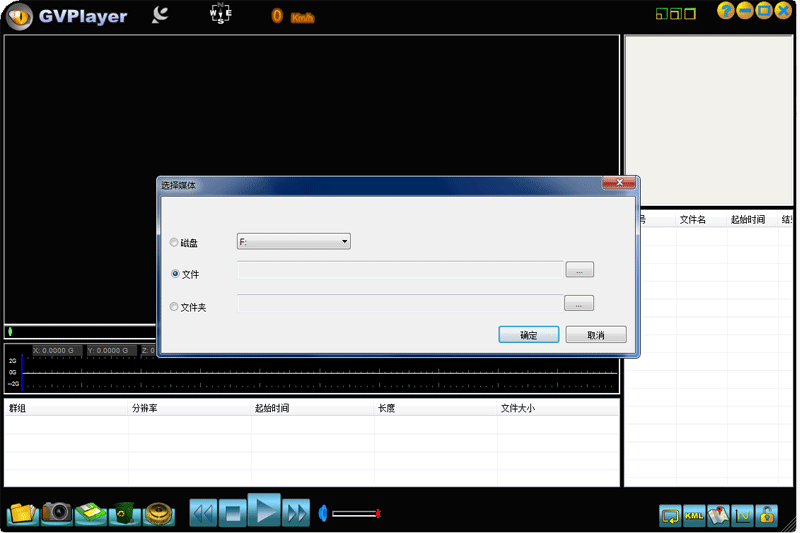Minimize the GVPlayer window
800x533 pixels.
(745, 11)
